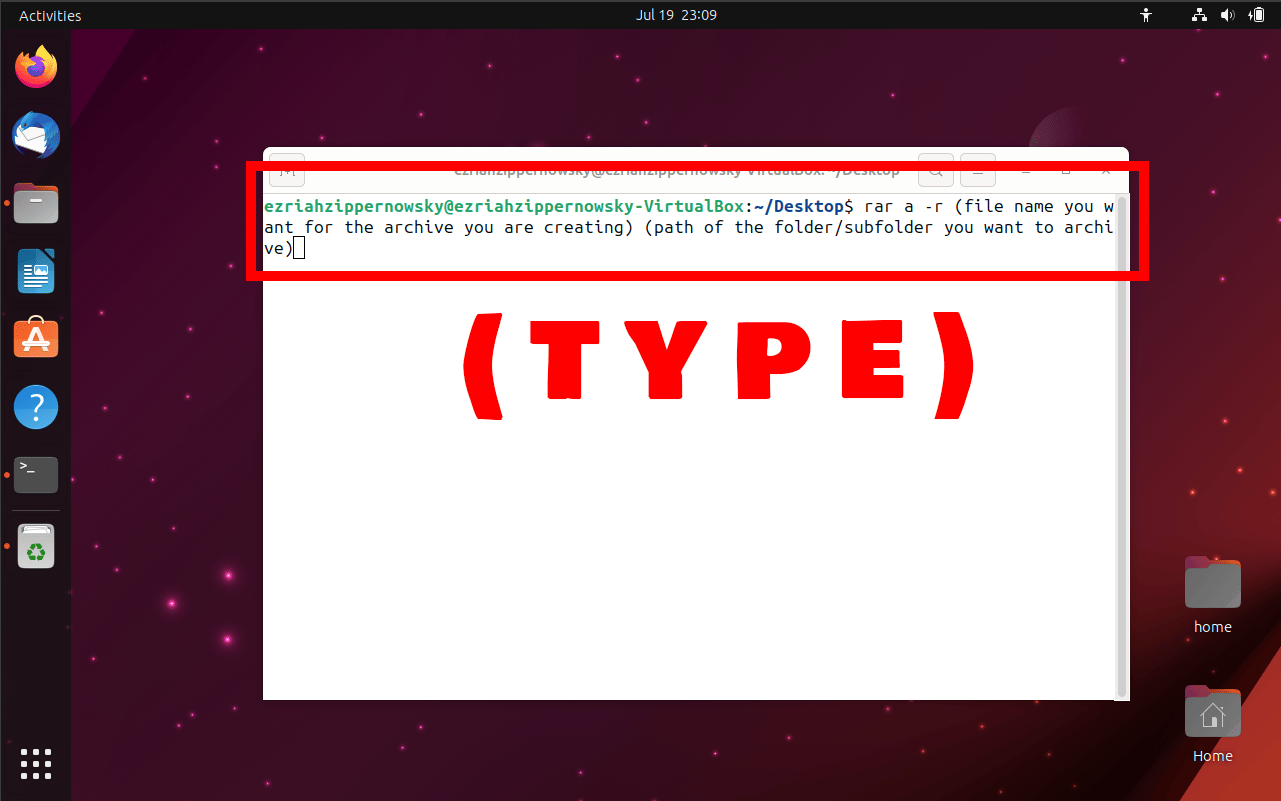The image size is (1281, 801).
Task: Click the search button in the terminal header
Action: (x=936, y=170)
